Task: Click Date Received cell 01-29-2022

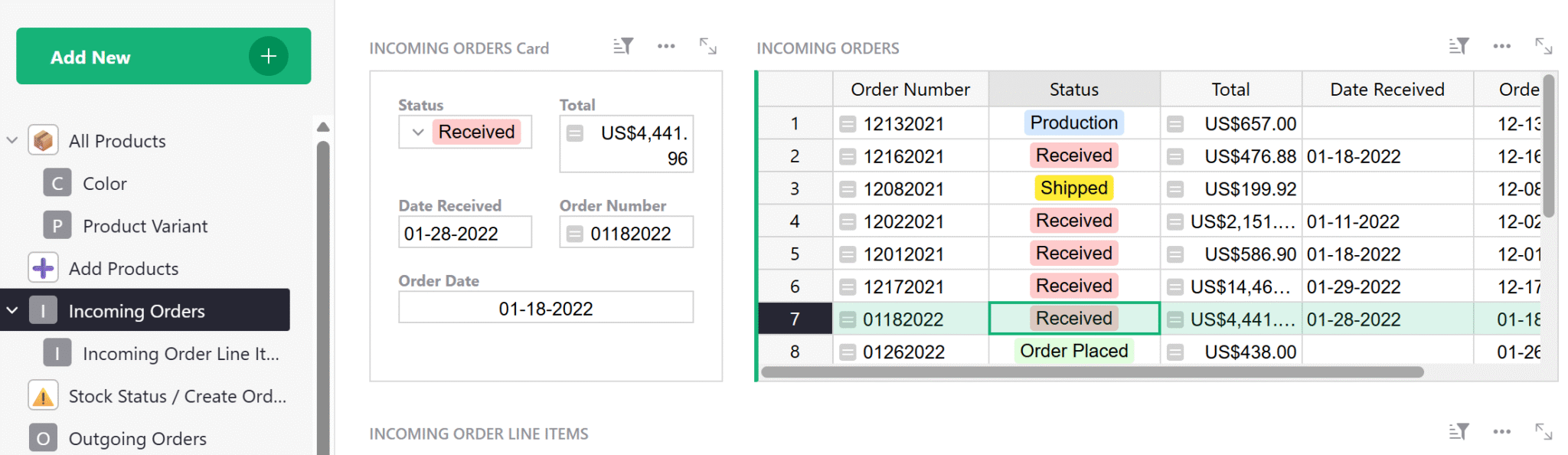Action: (x=1387, y=286)
